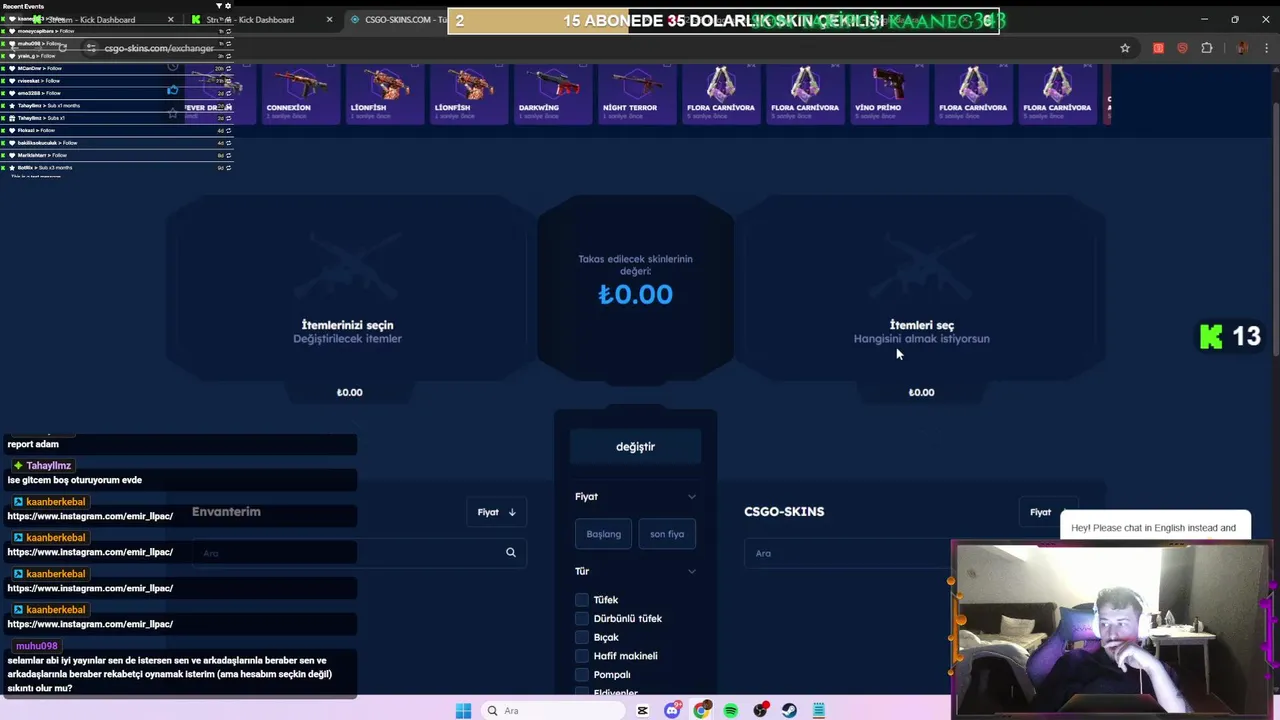
Task: Tick the Pompalı checkbox
Action: (x=582, y=674)
